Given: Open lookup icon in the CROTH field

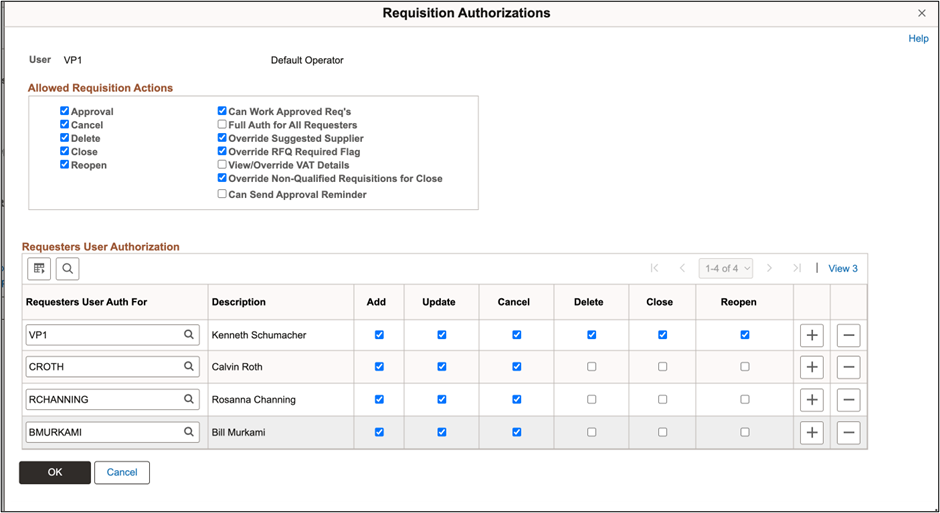Looking at the screenshot, I should point(189,367).
